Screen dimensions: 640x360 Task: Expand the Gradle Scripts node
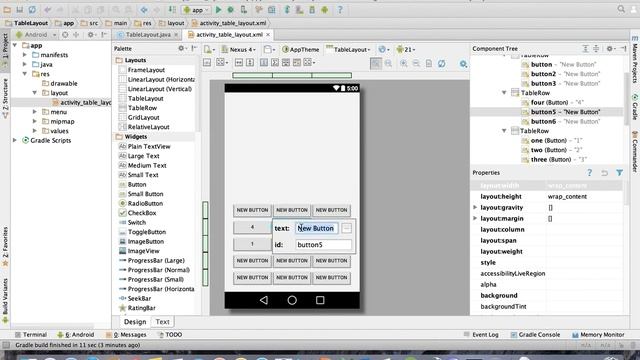tap(15, 140)
